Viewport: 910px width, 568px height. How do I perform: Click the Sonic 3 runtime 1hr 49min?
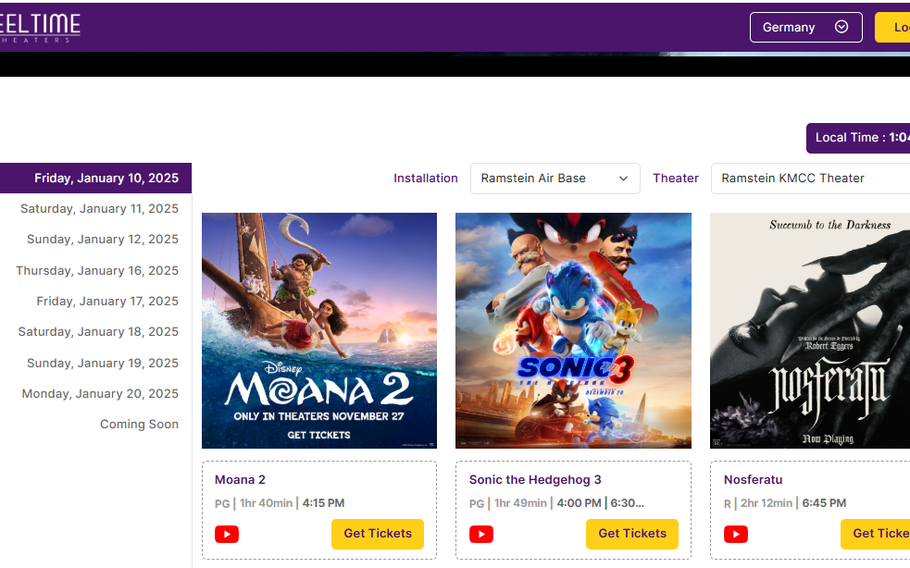521,504
